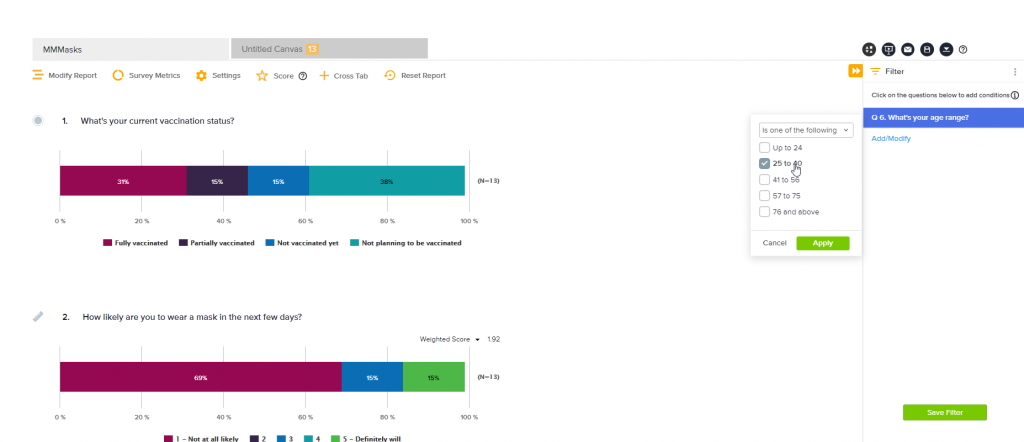Check the 'Up to 24' age option
Image resolution: width=1024 pixels, height=442 pixels.
click(x=765, y=148)
